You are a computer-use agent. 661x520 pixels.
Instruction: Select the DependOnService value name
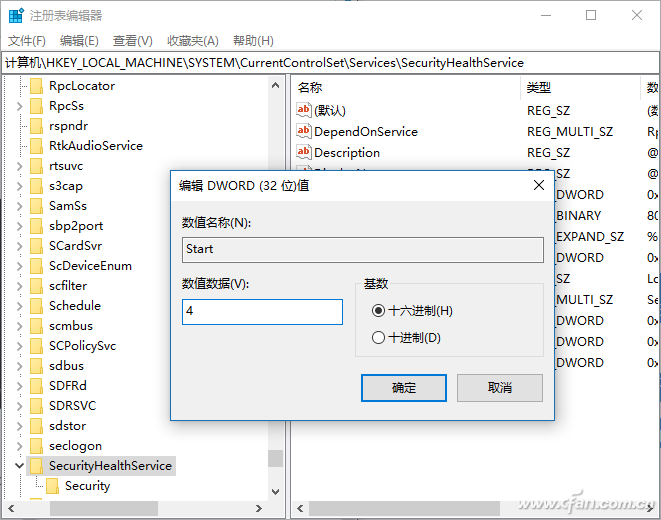[x=366, y=131]
